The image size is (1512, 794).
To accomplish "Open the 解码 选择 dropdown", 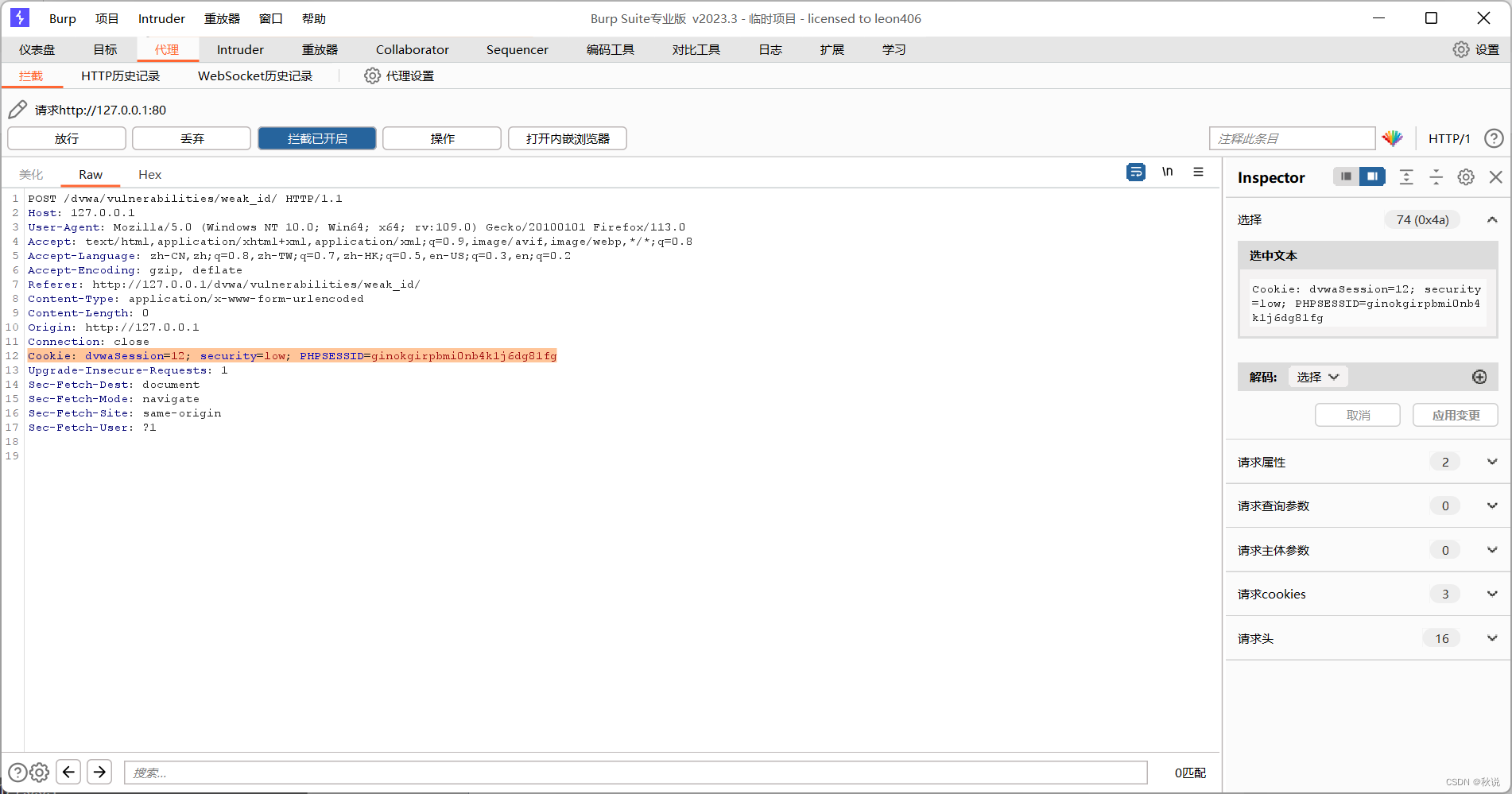I will (x=1317, y=377).
